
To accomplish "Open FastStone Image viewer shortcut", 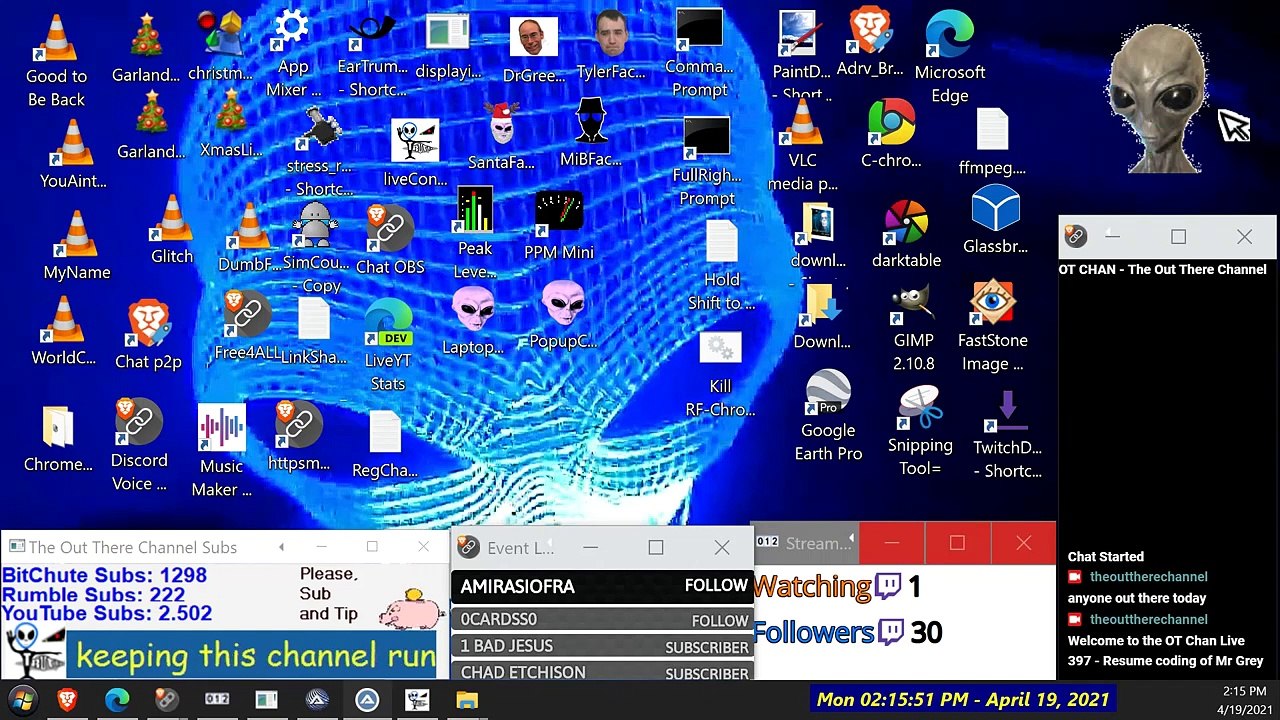I will tap(993, 328).
